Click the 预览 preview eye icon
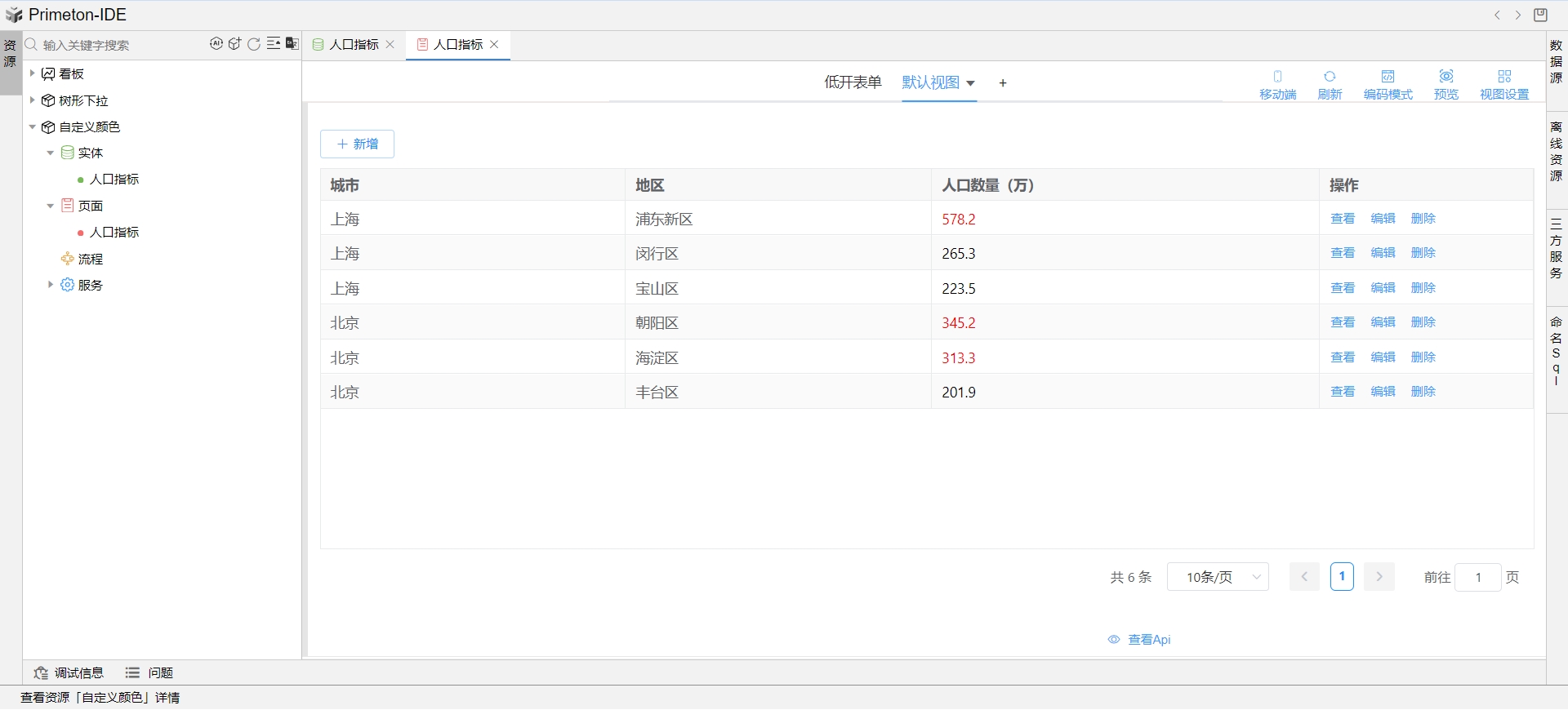The image size is (1568, 710). point(1445,84)
